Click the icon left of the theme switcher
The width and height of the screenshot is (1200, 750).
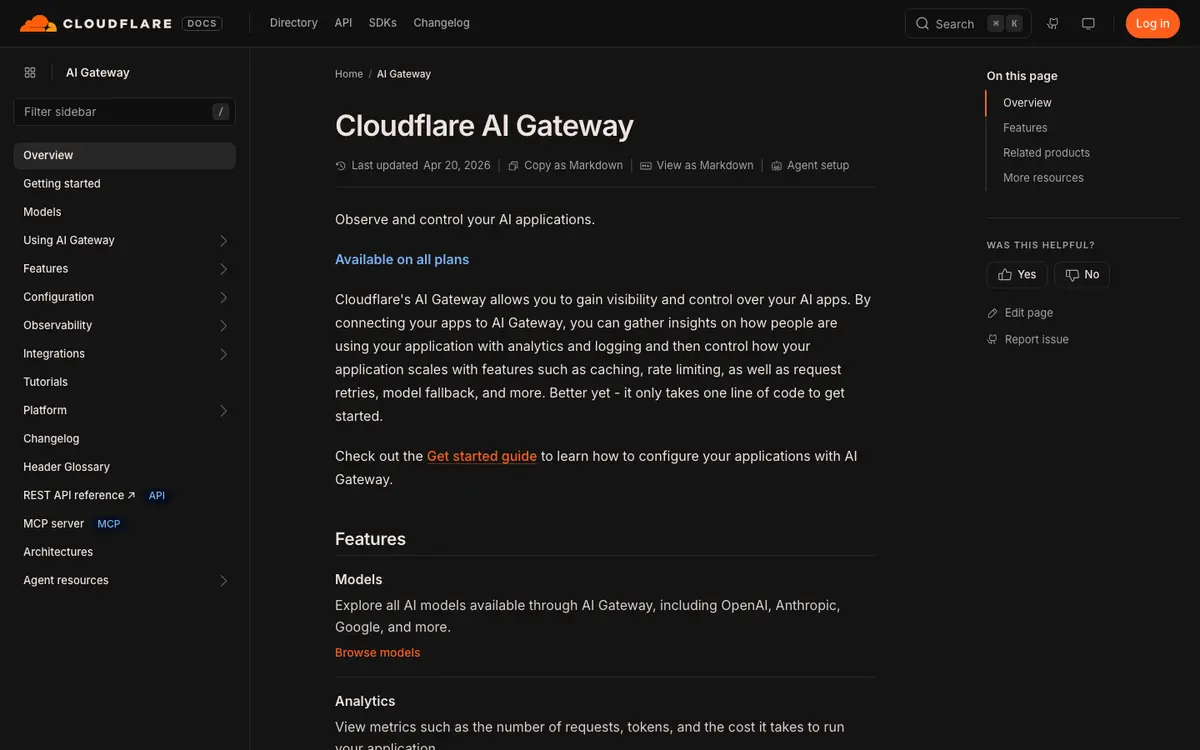coord(1053,23)
